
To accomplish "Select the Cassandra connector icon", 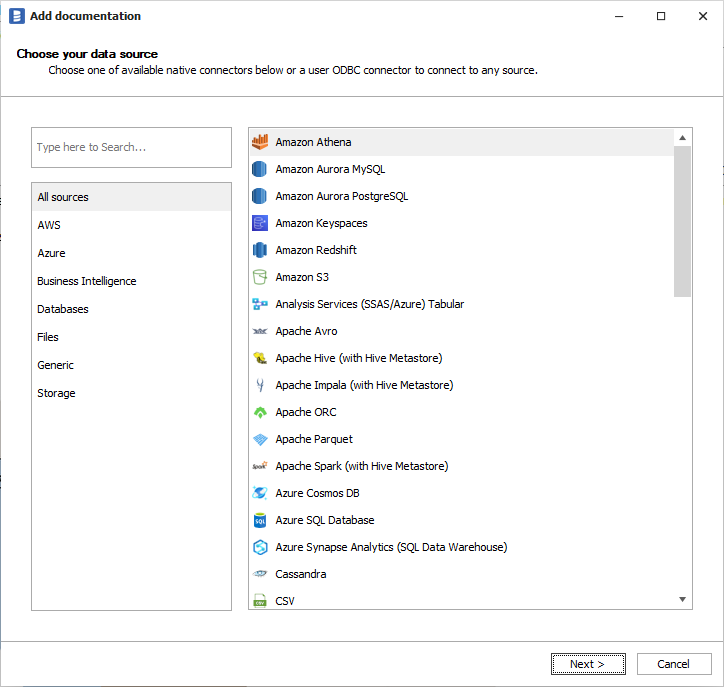I will 260,574.
